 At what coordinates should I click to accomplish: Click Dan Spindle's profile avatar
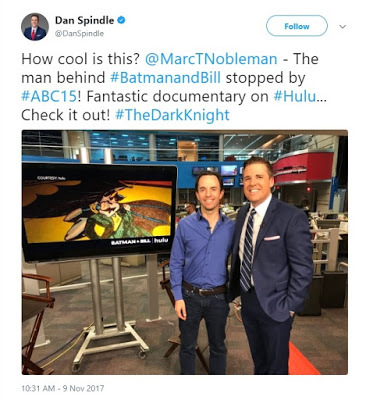coord(35,27)
